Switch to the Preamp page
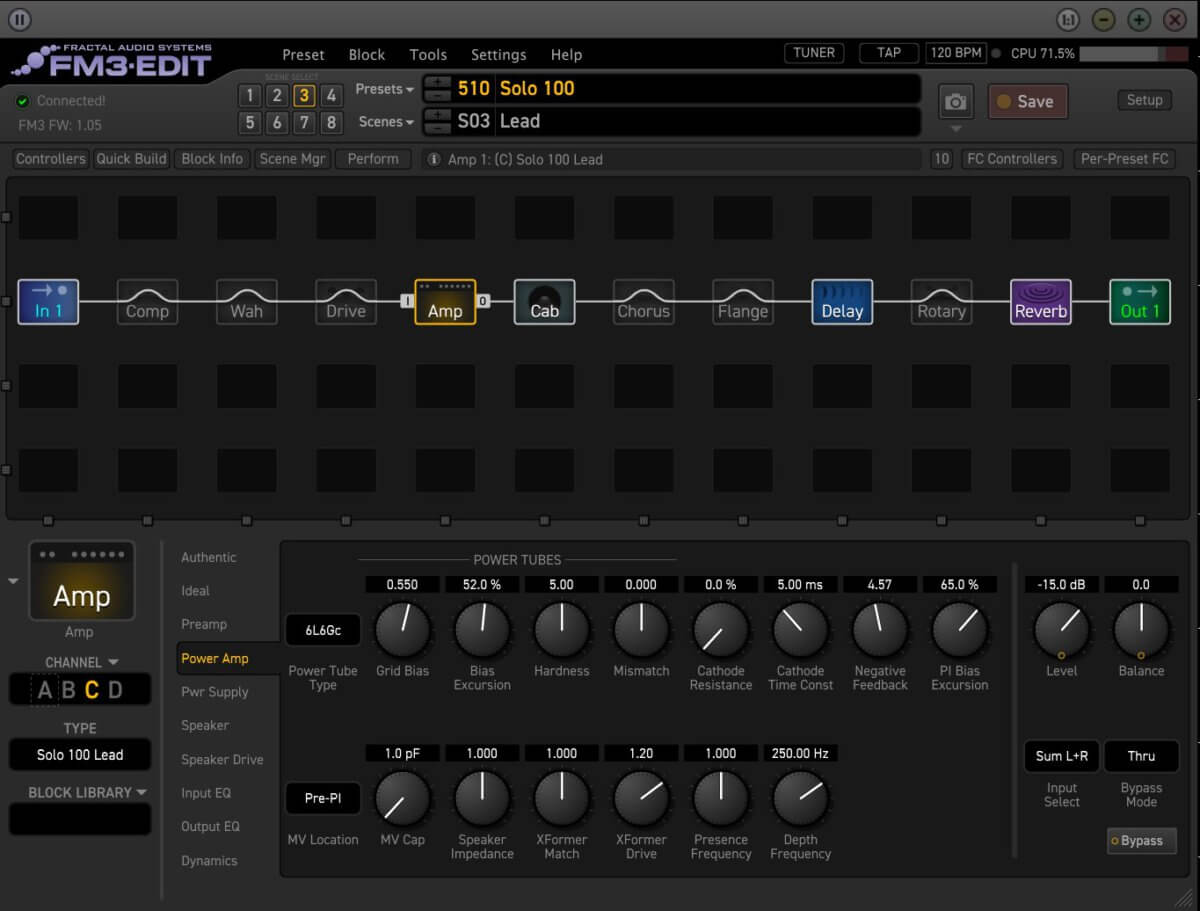This screenshot has width=1200, height=911. (204, 624)
